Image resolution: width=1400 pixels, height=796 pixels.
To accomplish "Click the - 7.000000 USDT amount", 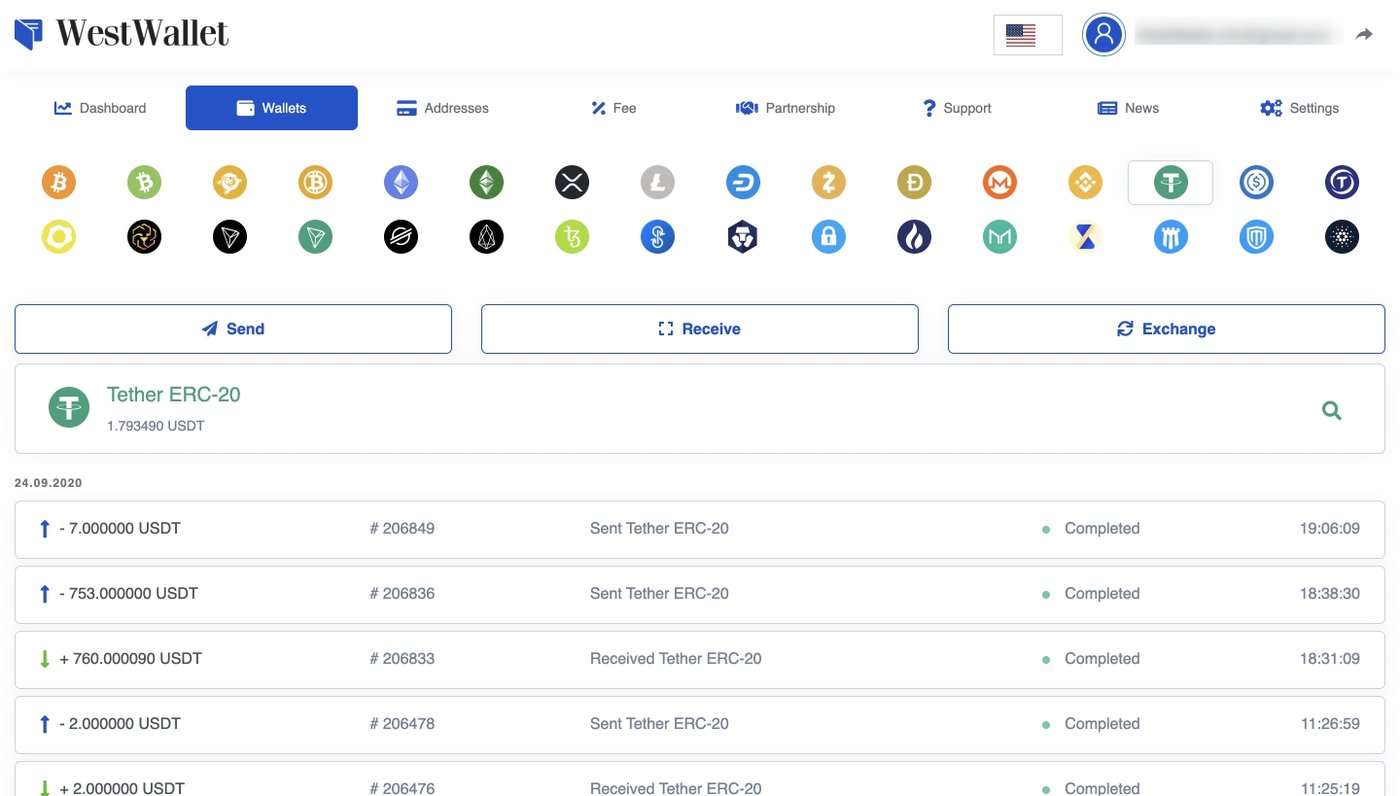I will tap(120, 529).
